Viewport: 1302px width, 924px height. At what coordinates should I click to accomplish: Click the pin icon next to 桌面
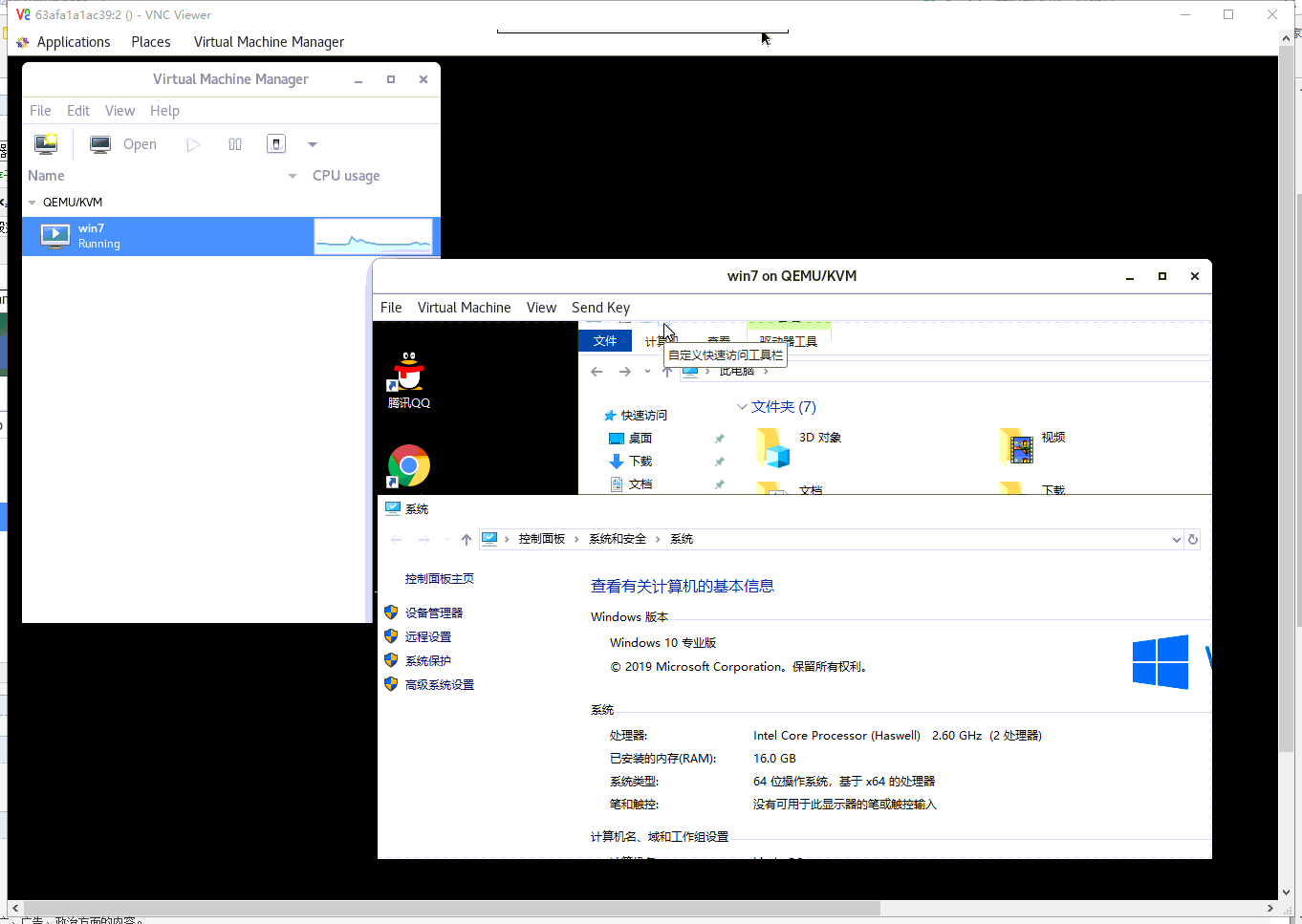click(720, 439)
